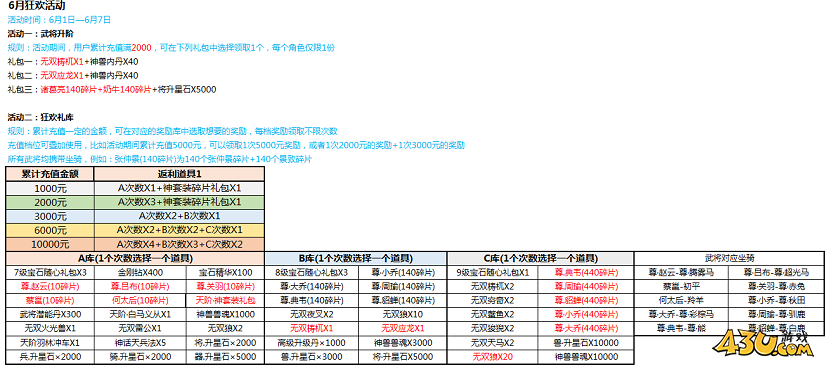Screen dimensions: 828x368
Task: Select the B库 table header
Action: click(356, 259)
